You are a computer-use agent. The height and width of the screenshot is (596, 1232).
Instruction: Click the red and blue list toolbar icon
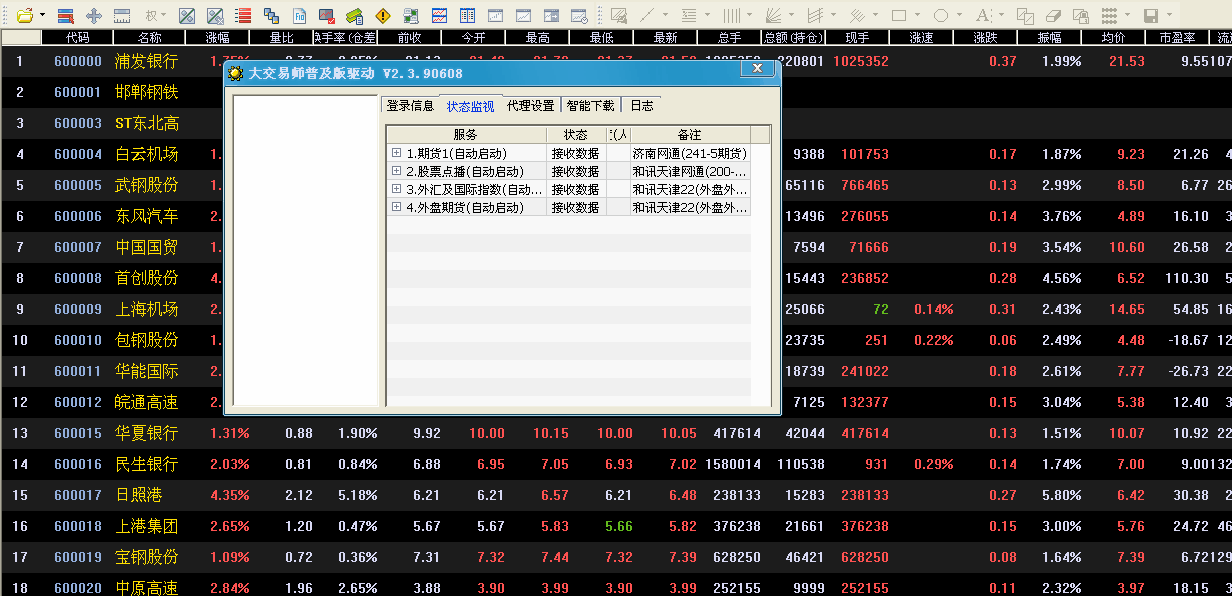(x=66, y=16)
